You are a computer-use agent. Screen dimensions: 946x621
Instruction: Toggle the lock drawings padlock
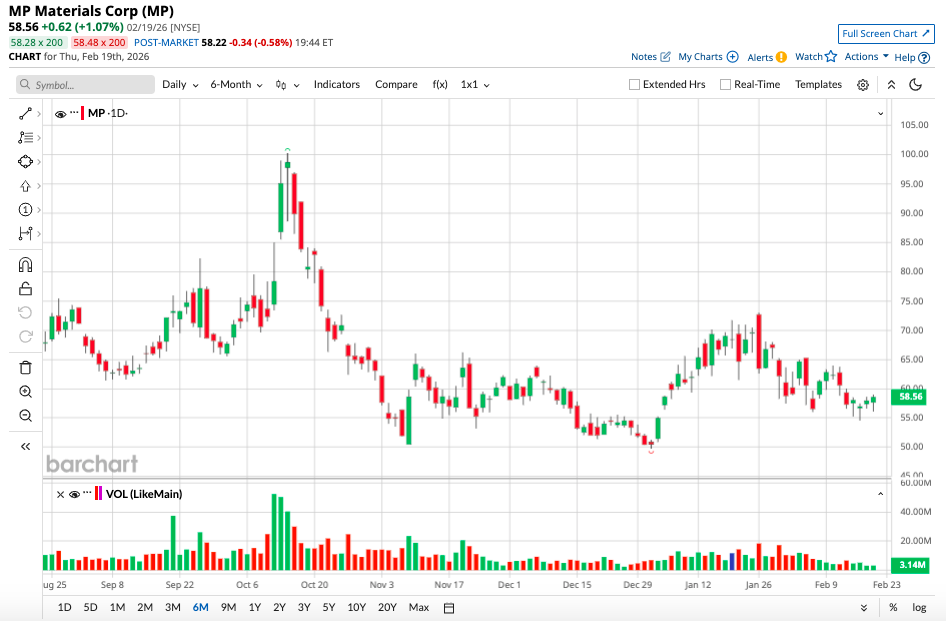coord(25,288)
